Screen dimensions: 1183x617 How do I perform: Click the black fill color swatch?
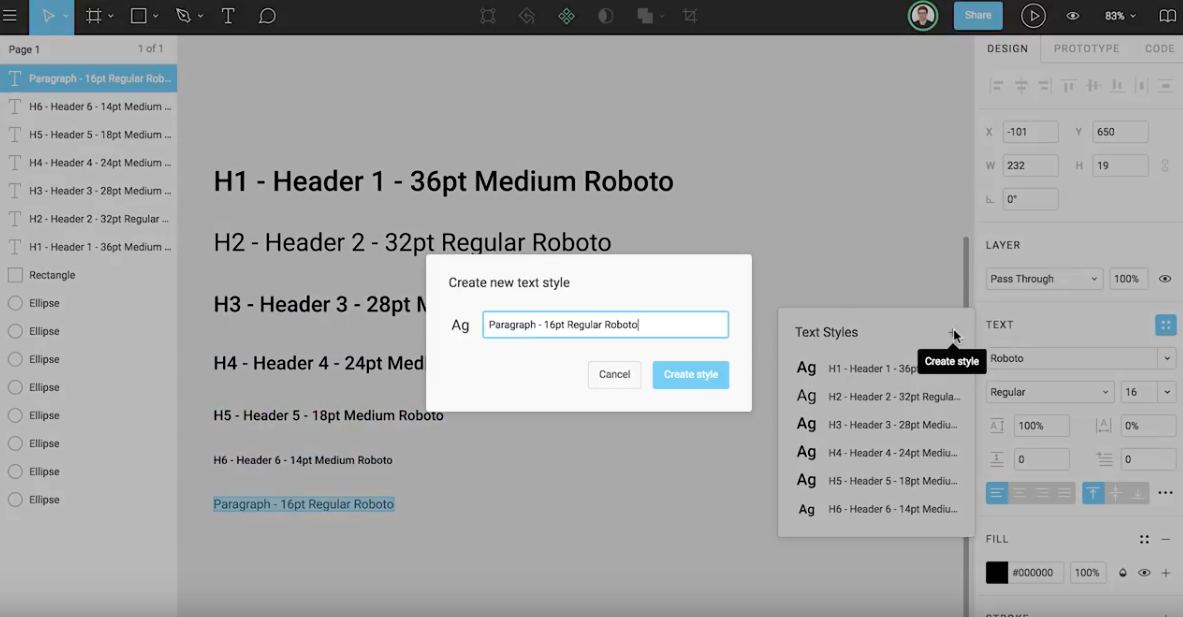[x=997, y=573]
